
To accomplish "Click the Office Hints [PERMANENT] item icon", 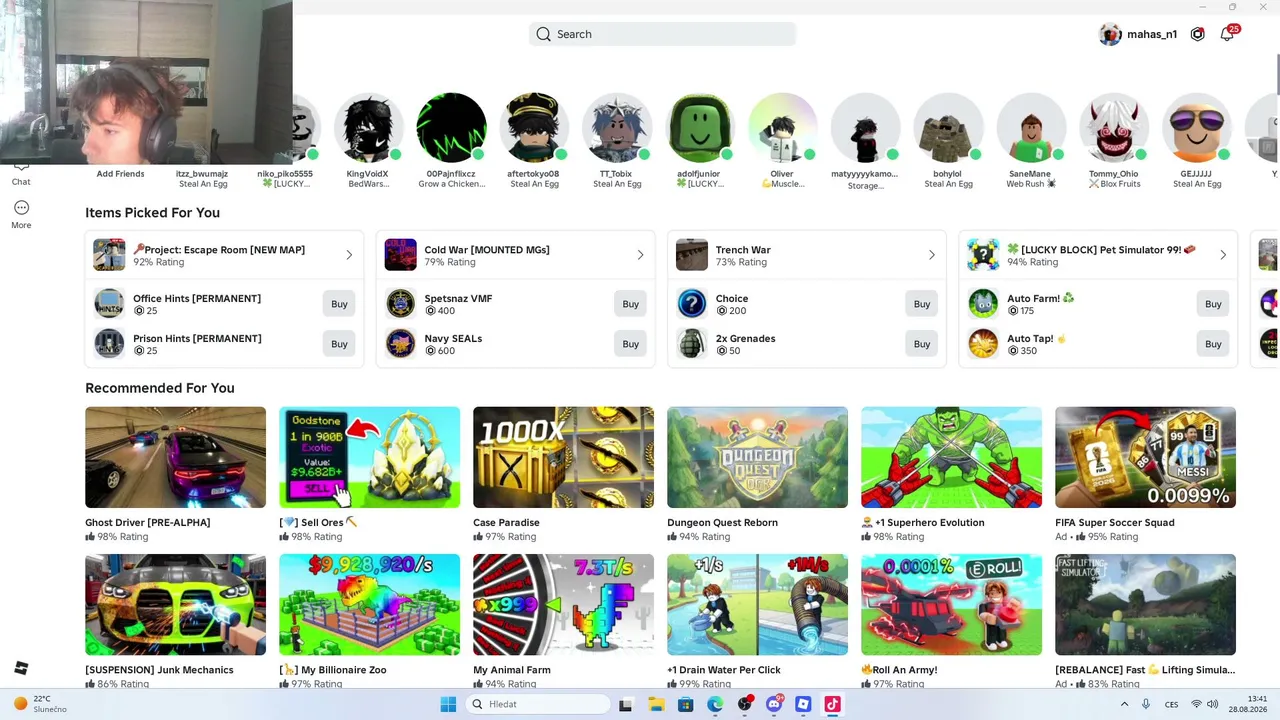I will click(109, 304).
